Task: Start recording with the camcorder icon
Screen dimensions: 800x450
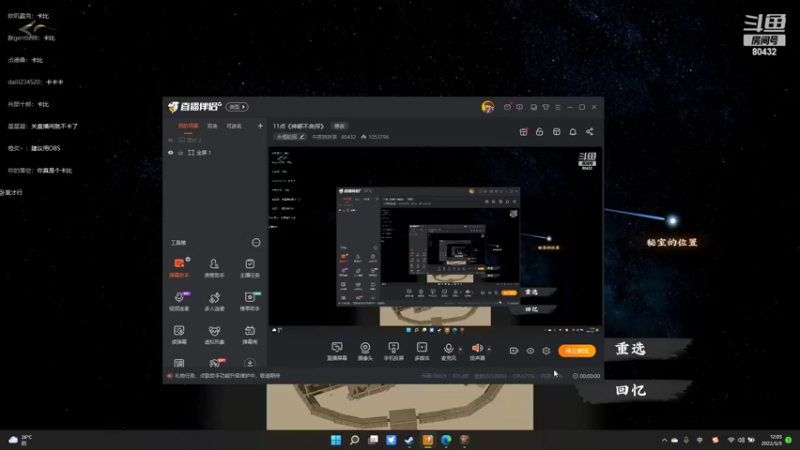Action: tap(514, 351)
